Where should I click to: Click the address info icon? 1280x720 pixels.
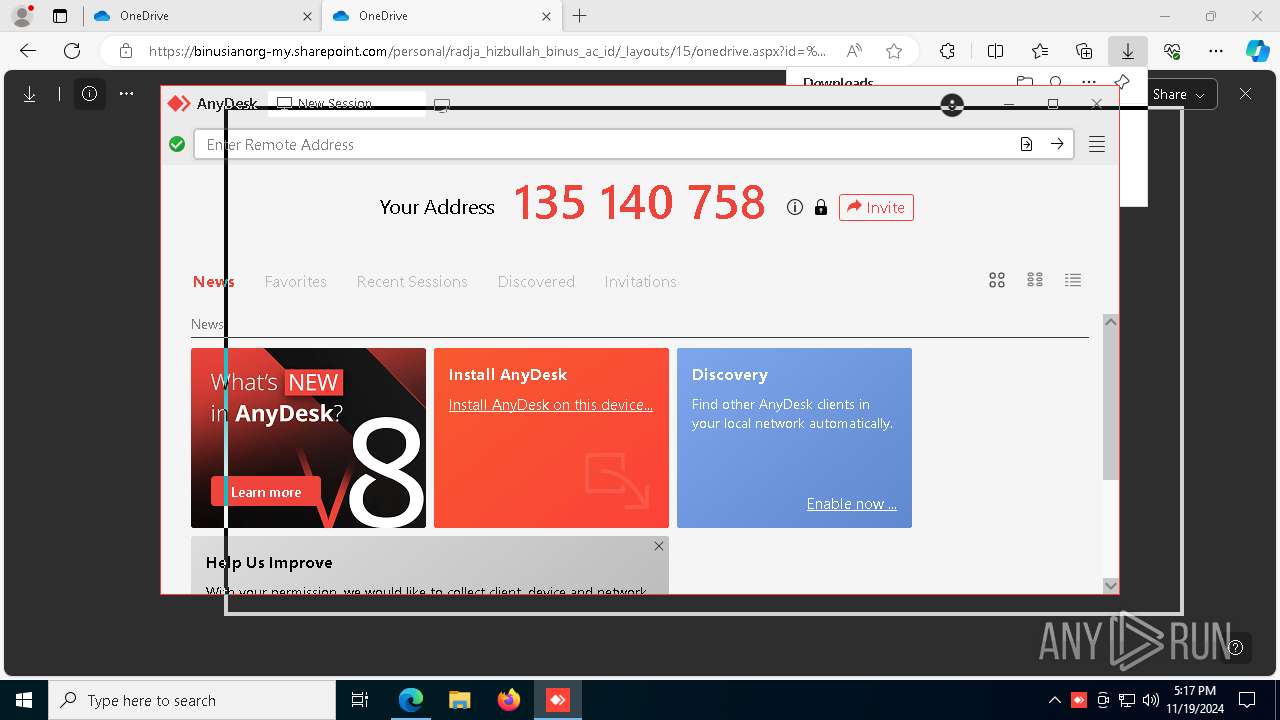795,207
